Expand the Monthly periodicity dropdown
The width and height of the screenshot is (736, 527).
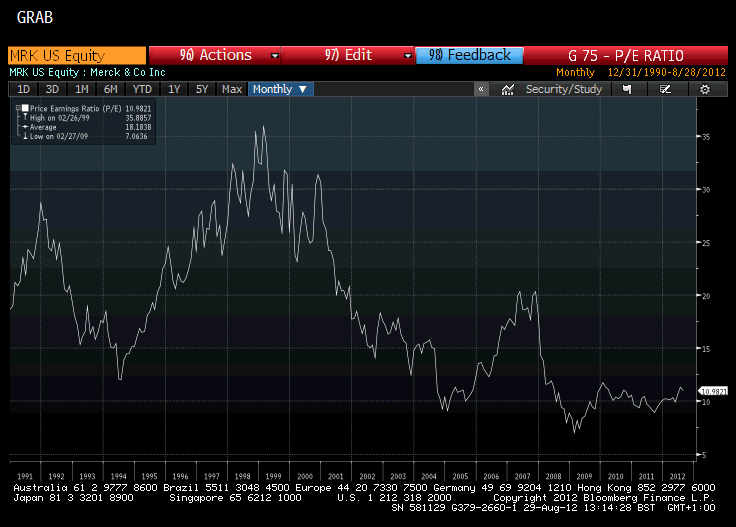tap(280, 89)
